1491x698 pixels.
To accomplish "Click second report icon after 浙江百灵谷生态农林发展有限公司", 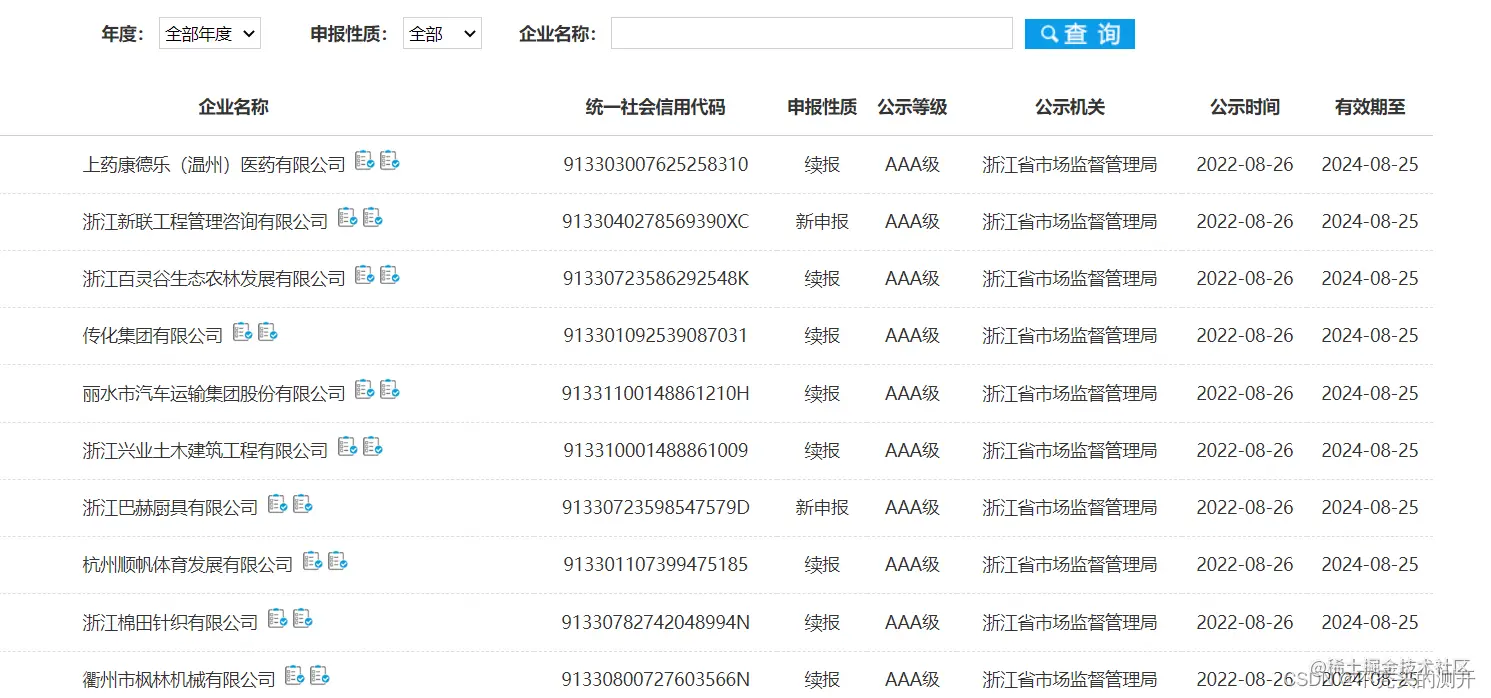I will [x=390, y=274].
